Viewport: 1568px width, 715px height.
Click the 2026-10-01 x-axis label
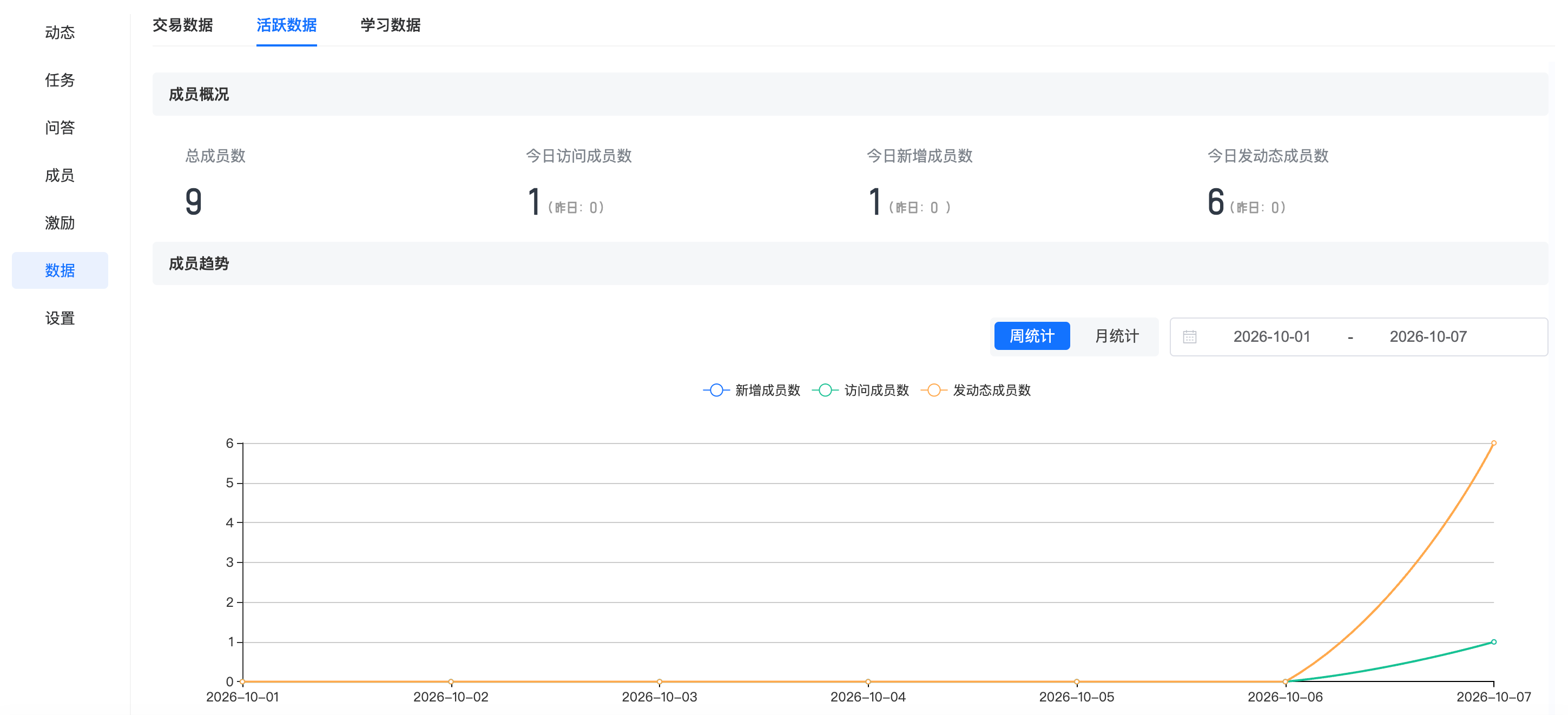[242, 697]
